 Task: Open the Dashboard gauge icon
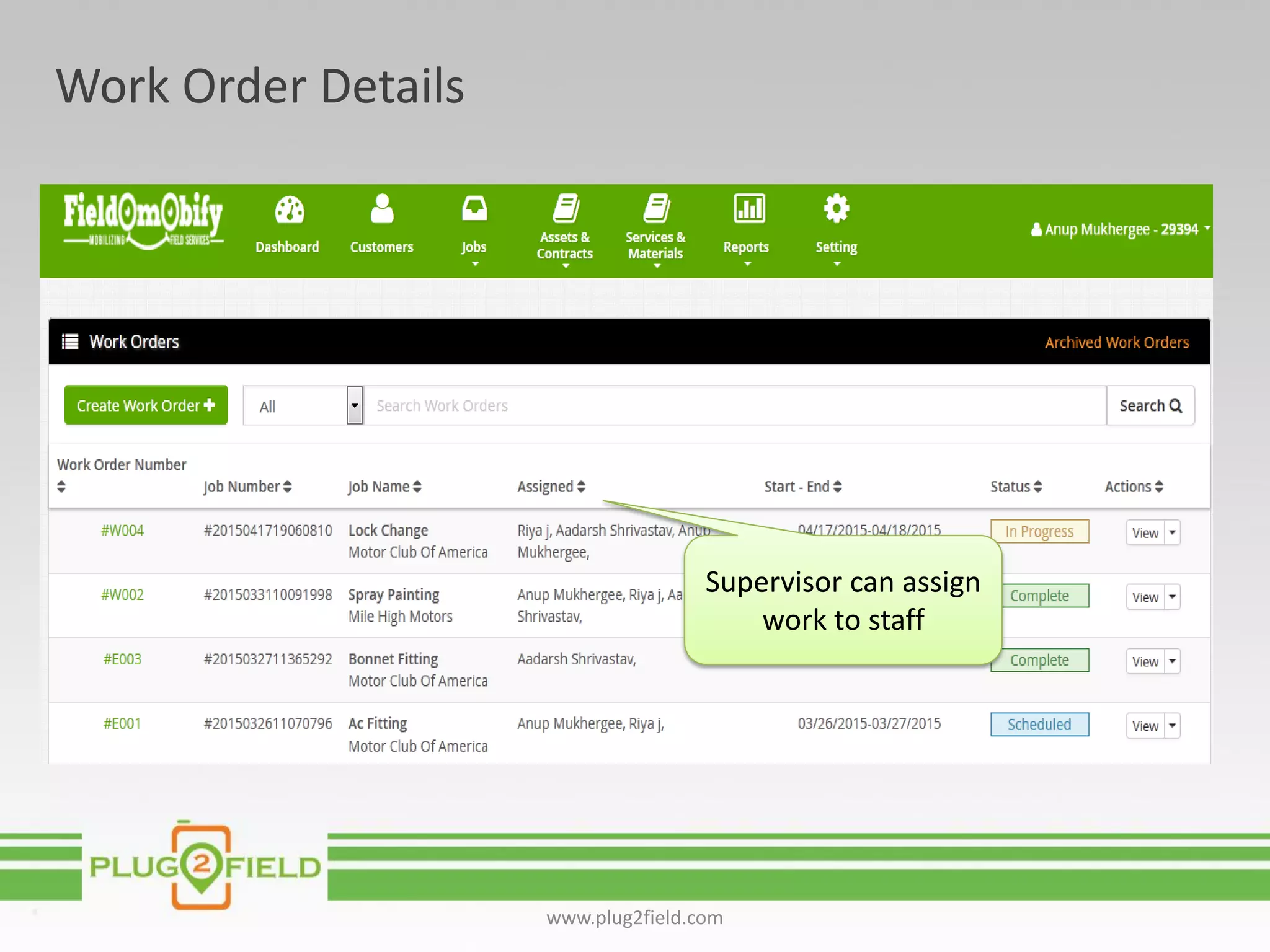click(x=289, y=209)
